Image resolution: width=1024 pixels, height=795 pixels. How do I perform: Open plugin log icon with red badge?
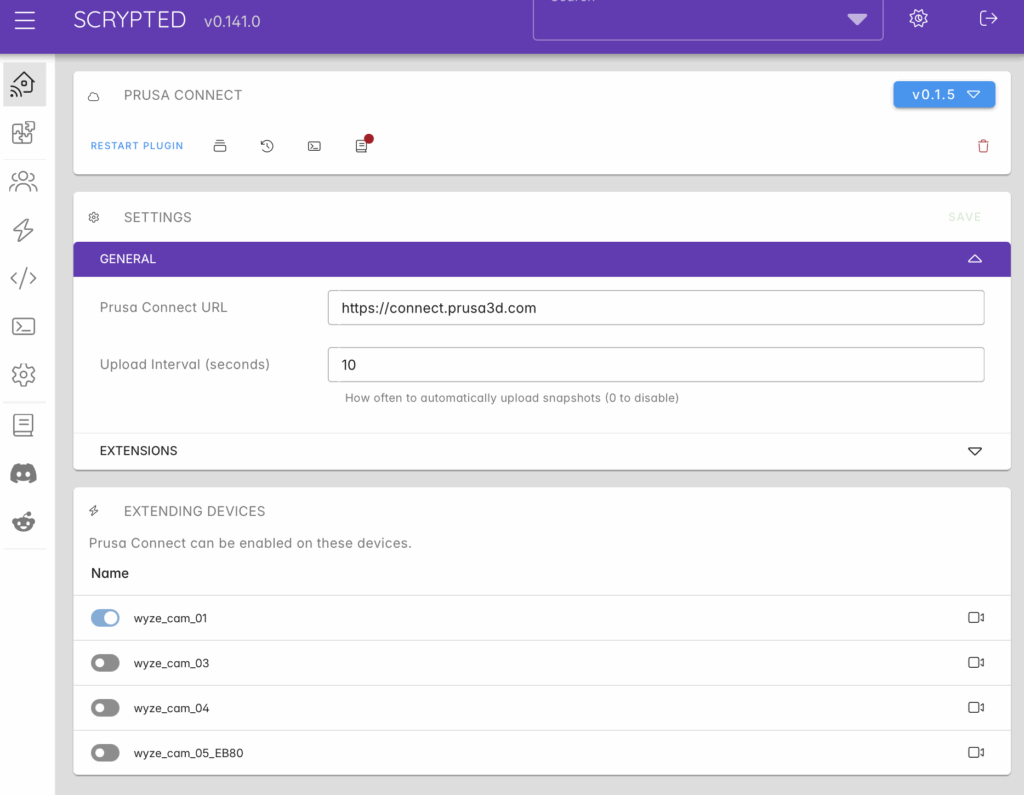pos(362,146)
